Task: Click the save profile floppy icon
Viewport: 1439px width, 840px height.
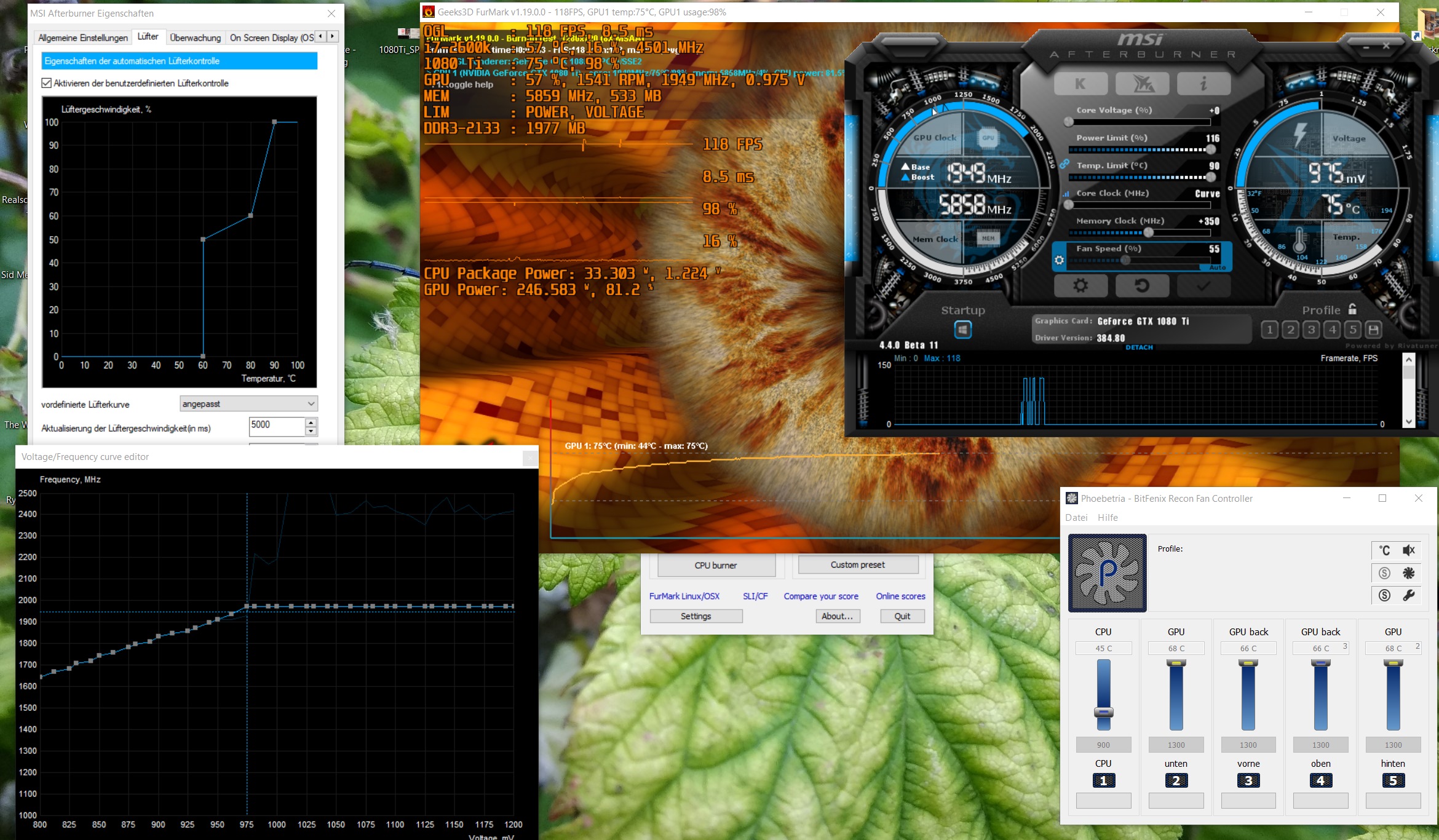Action: (x=1373, y=330)
